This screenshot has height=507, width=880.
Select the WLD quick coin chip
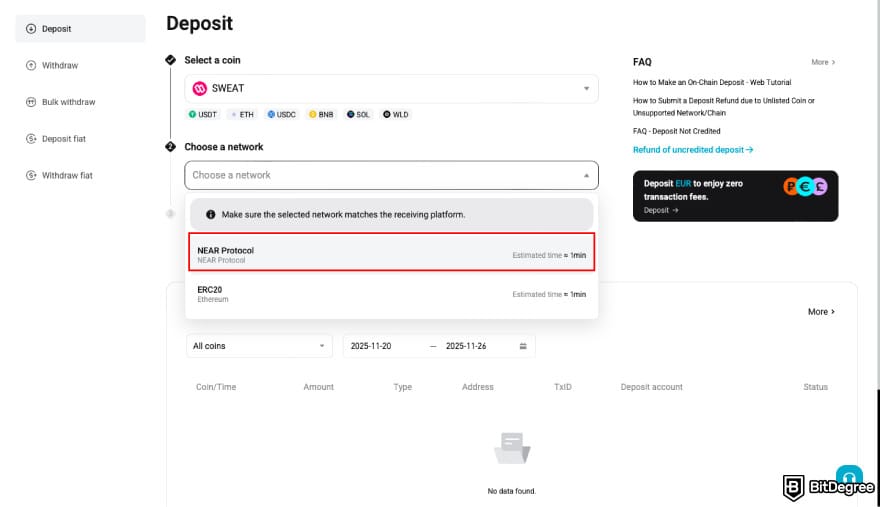click(396, 115)
